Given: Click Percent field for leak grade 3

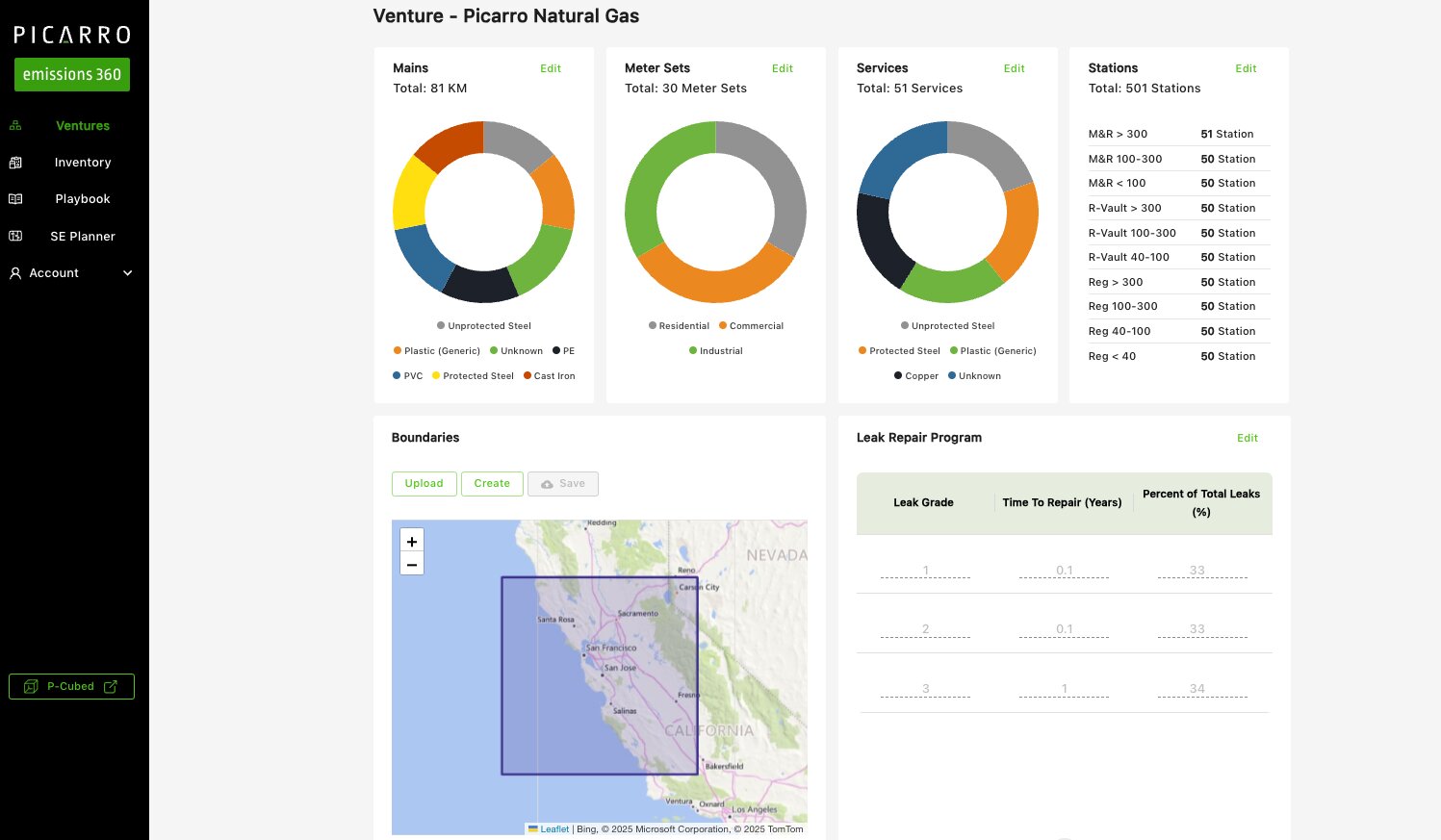Looking at the screenshot, I should coord(1202,689).
